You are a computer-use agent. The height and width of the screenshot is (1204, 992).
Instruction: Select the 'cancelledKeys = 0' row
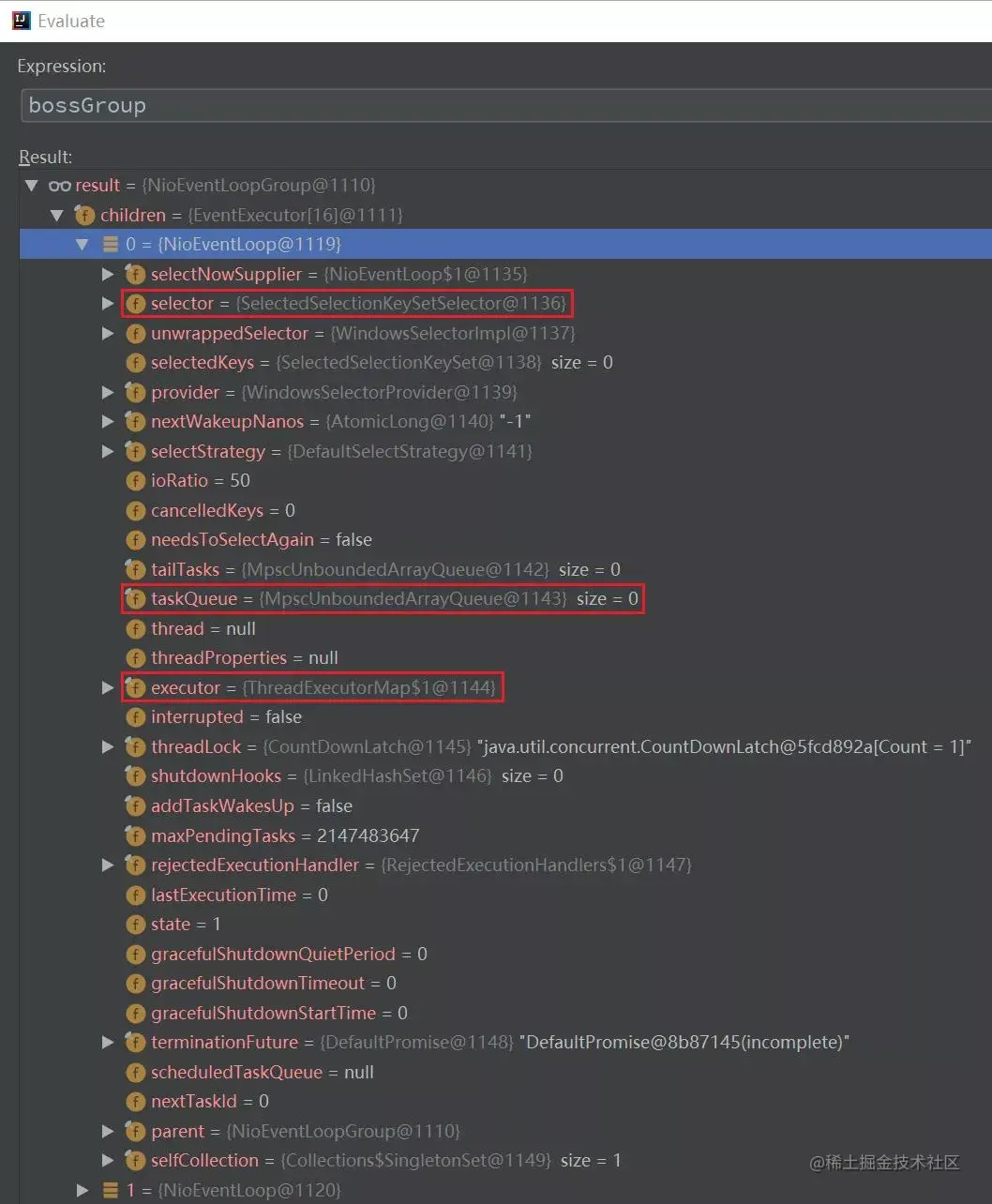click(x=223, y=511)
